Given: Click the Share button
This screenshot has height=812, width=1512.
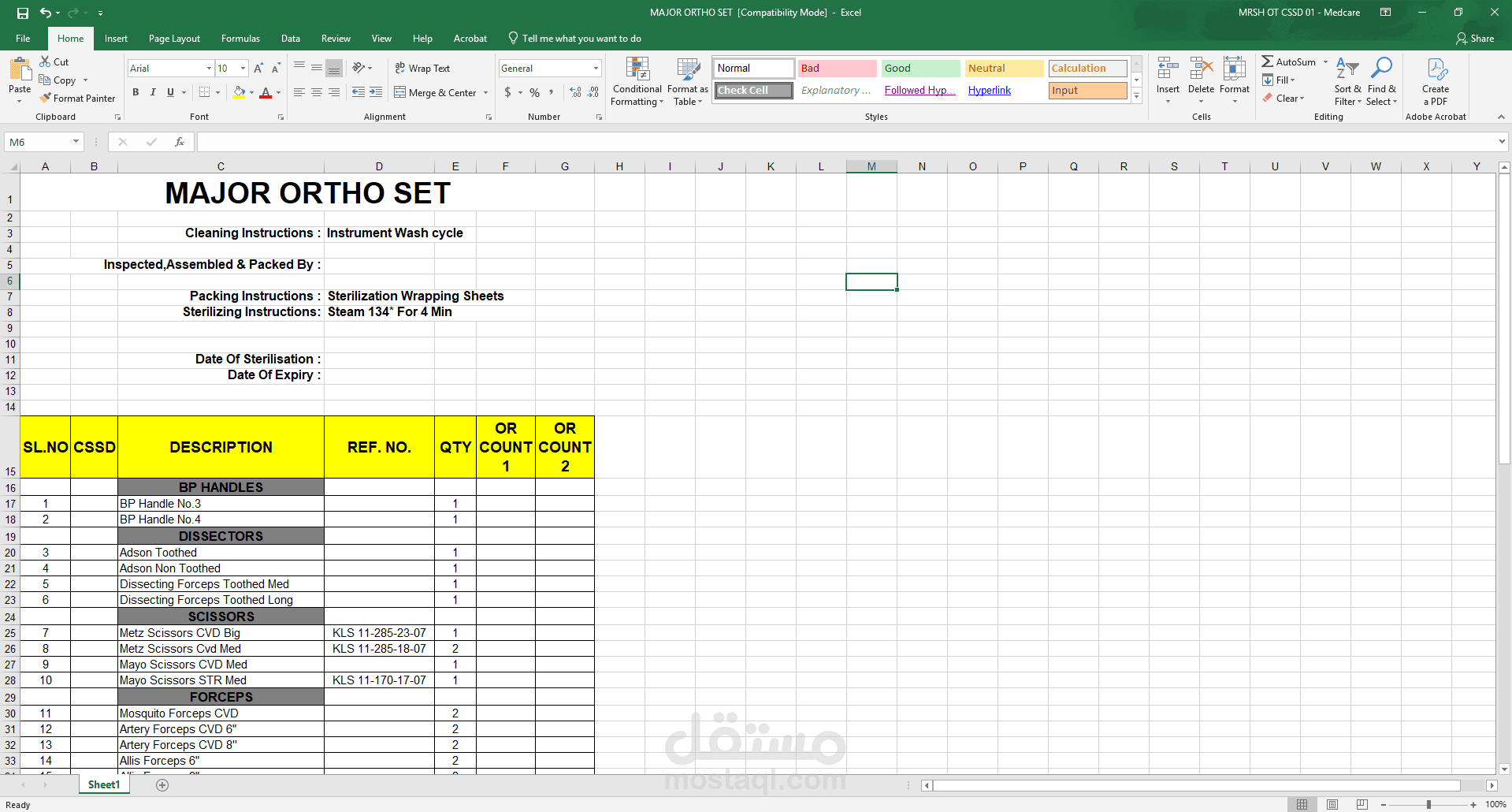Looking at the screenshot, I should click(1475, 39).
